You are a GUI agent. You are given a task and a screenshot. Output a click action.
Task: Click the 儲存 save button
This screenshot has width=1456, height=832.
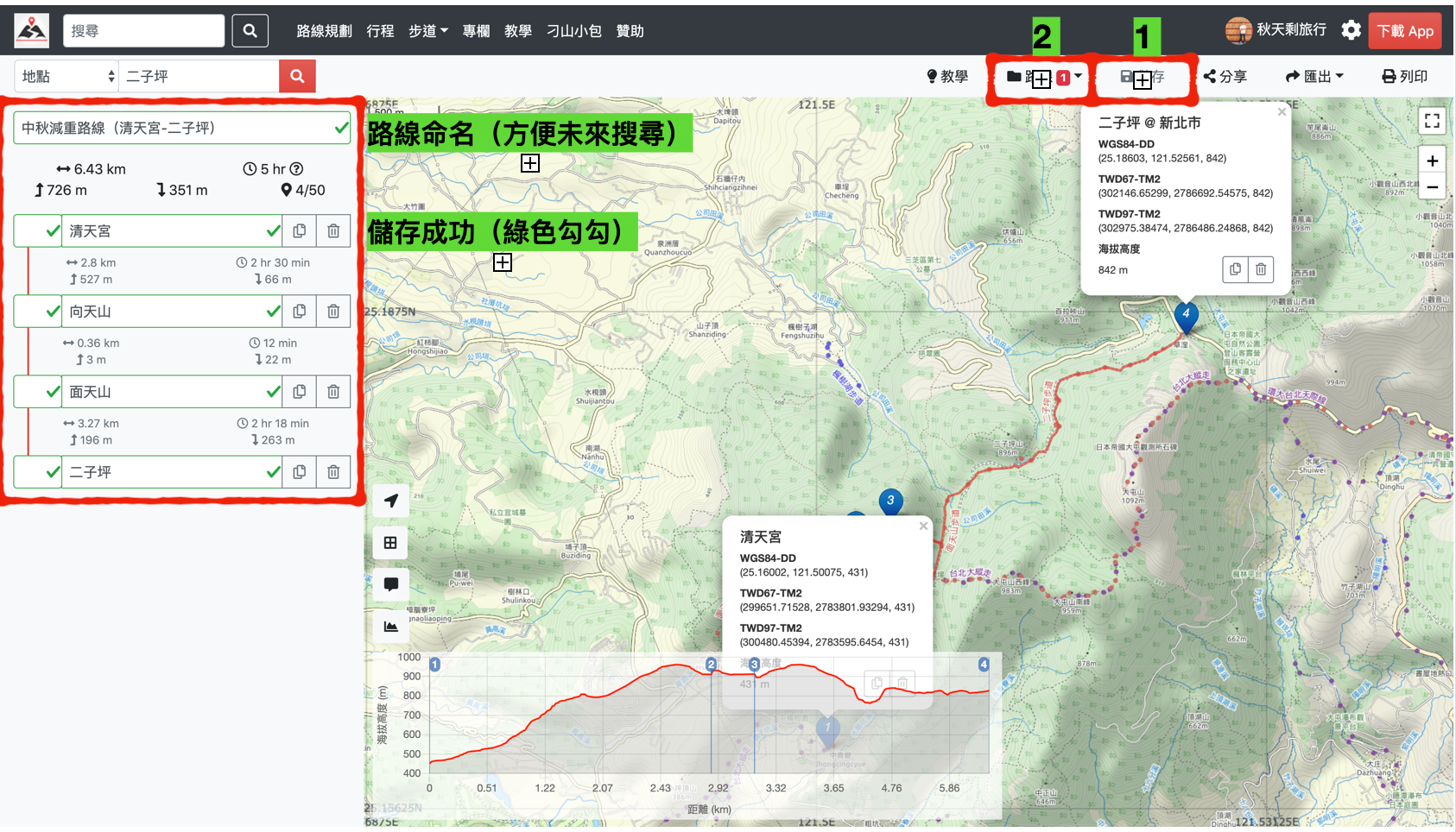point(1143,77)
